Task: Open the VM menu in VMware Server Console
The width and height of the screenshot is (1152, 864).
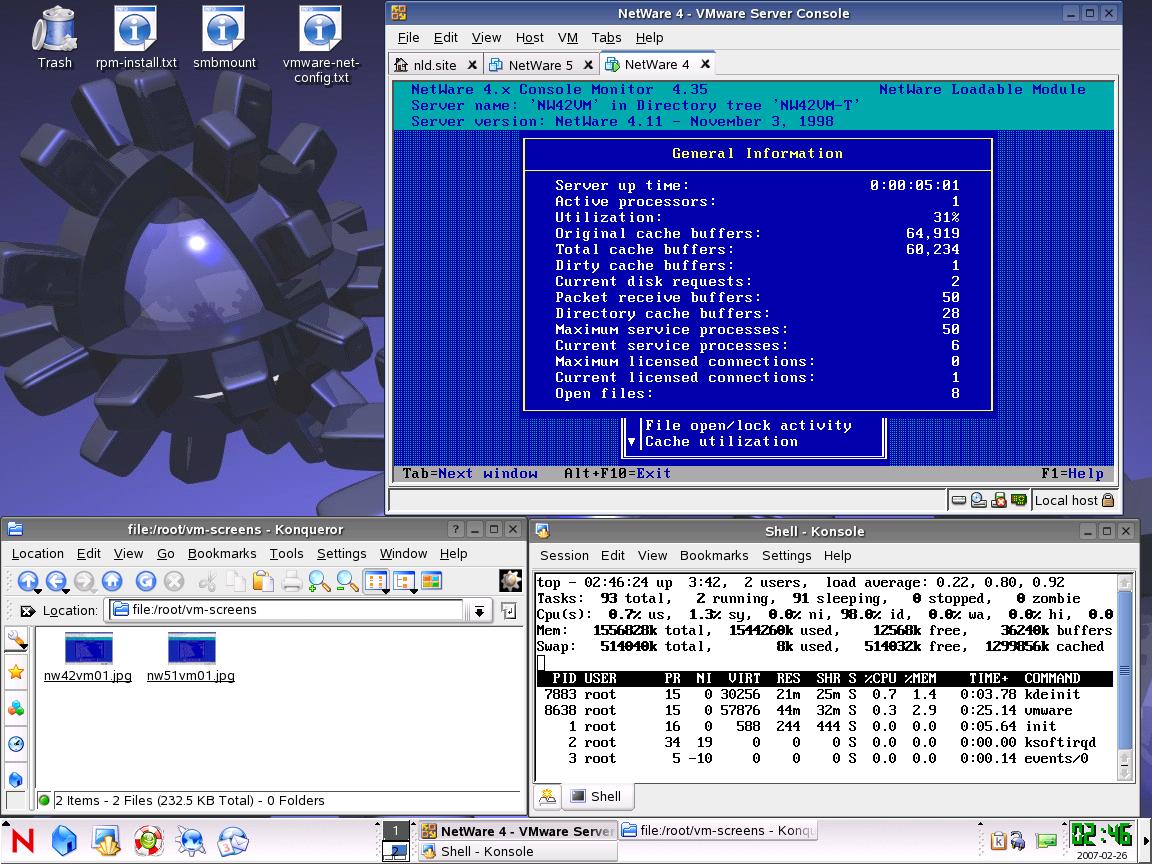Action: tap(567, 38)
